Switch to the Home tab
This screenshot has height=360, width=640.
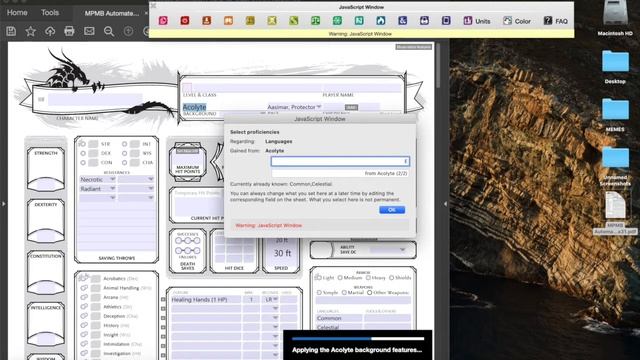pyautogui.click(x=17, y=13)
